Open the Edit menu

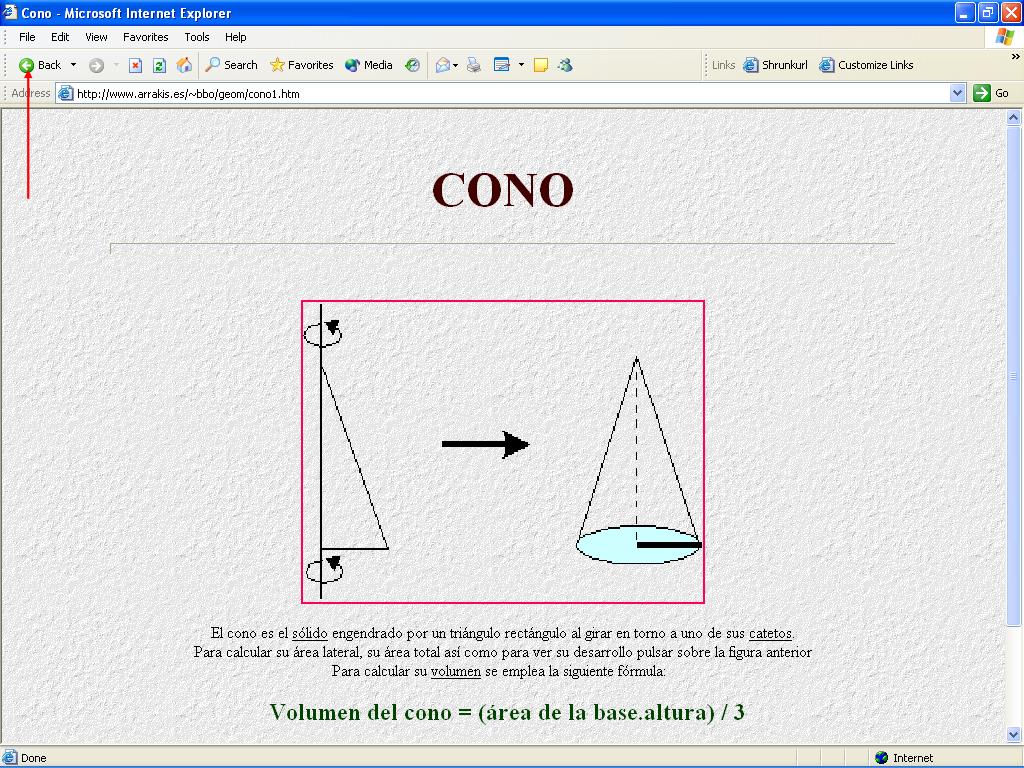(60, 37)
